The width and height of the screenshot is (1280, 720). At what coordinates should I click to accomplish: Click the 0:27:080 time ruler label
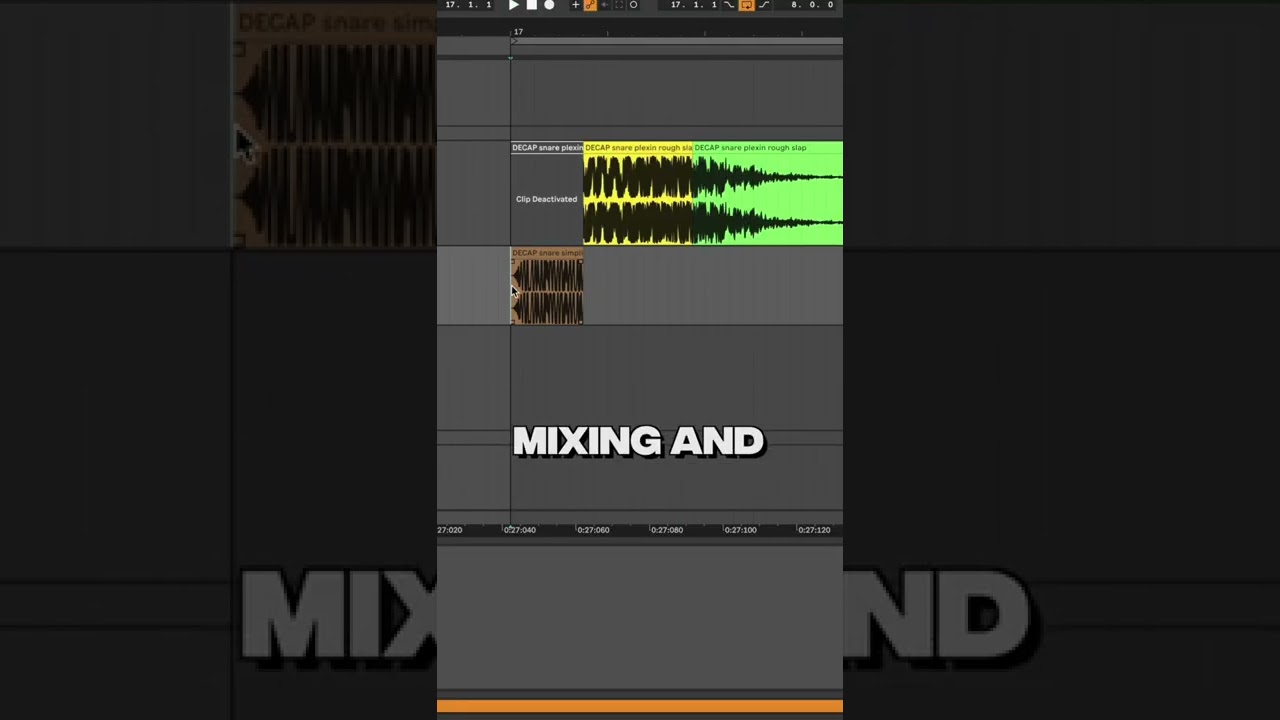667,530
